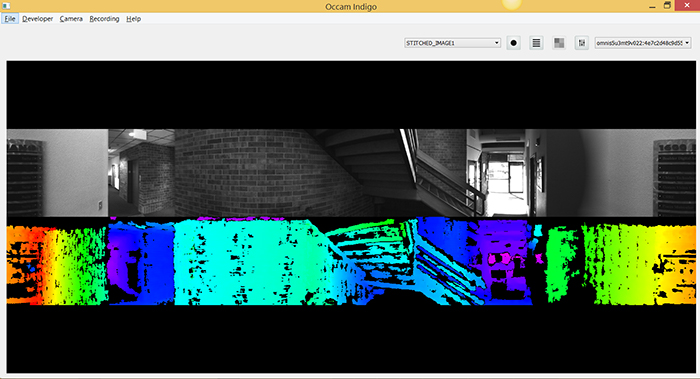The width and height of the screenshot is (700, 379).
Task: Expand the omni5u3mt9v022 device dropdown
Action: (x=643, y=43)
